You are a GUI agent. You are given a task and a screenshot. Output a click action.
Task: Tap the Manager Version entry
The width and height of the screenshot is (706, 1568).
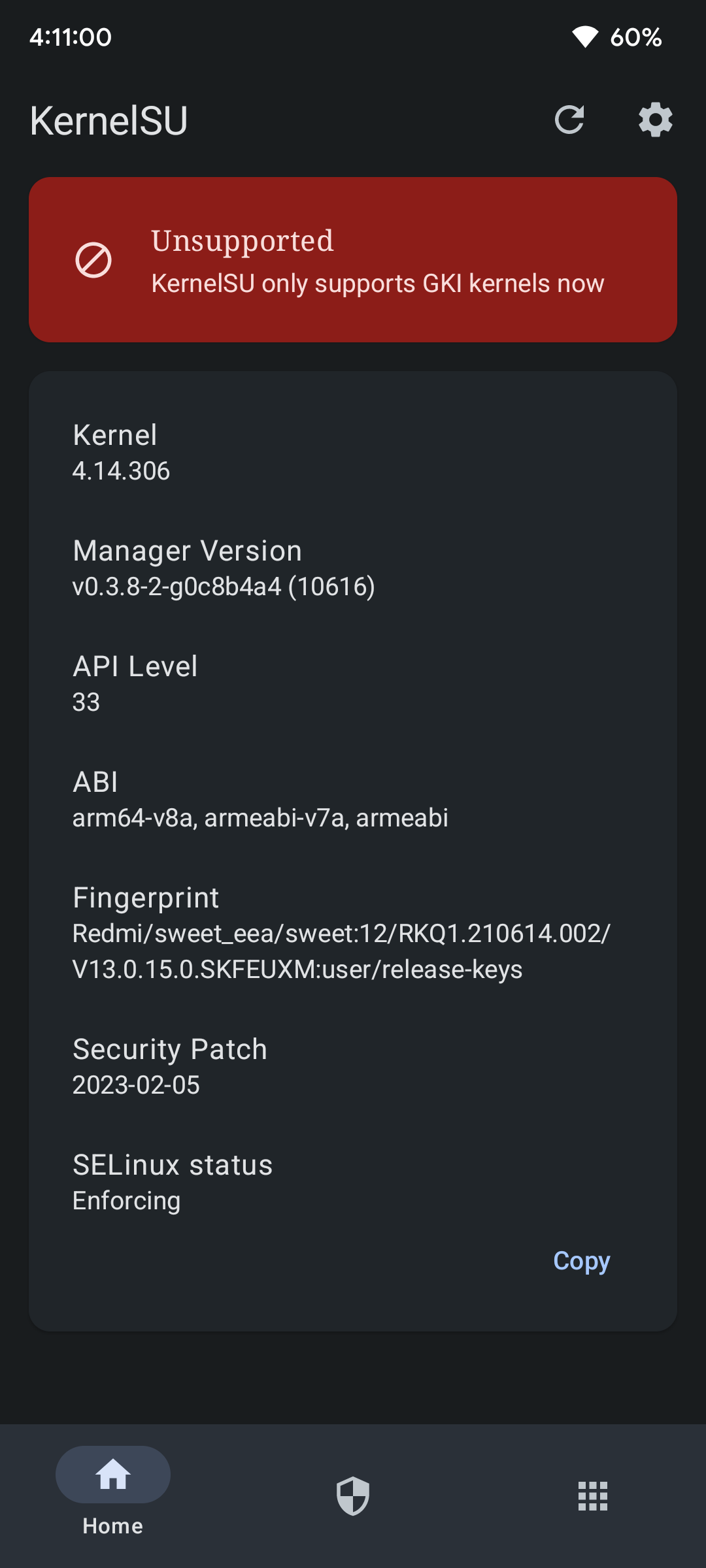[224, 568]
